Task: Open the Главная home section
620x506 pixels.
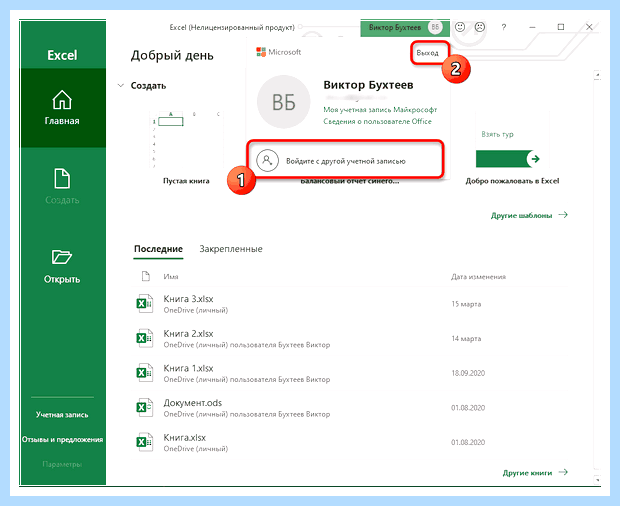Action: click(62, 108)
